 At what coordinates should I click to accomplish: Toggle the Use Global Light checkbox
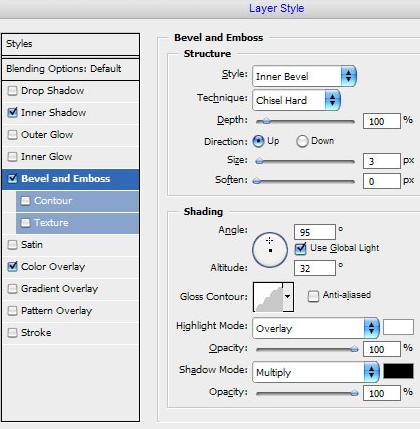click(300, 249)
